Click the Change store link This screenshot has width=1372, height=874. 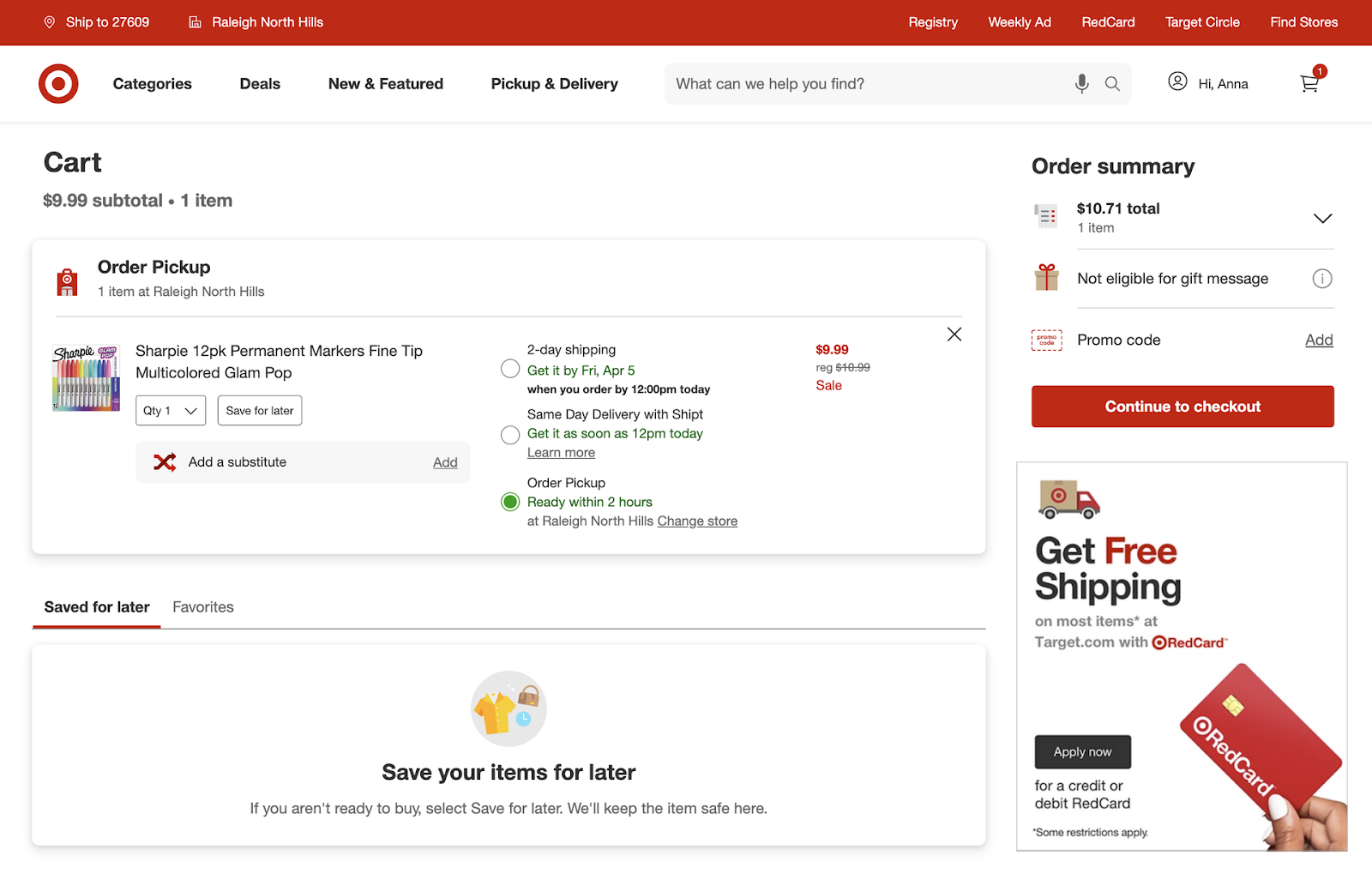click(x=697, y=521)
